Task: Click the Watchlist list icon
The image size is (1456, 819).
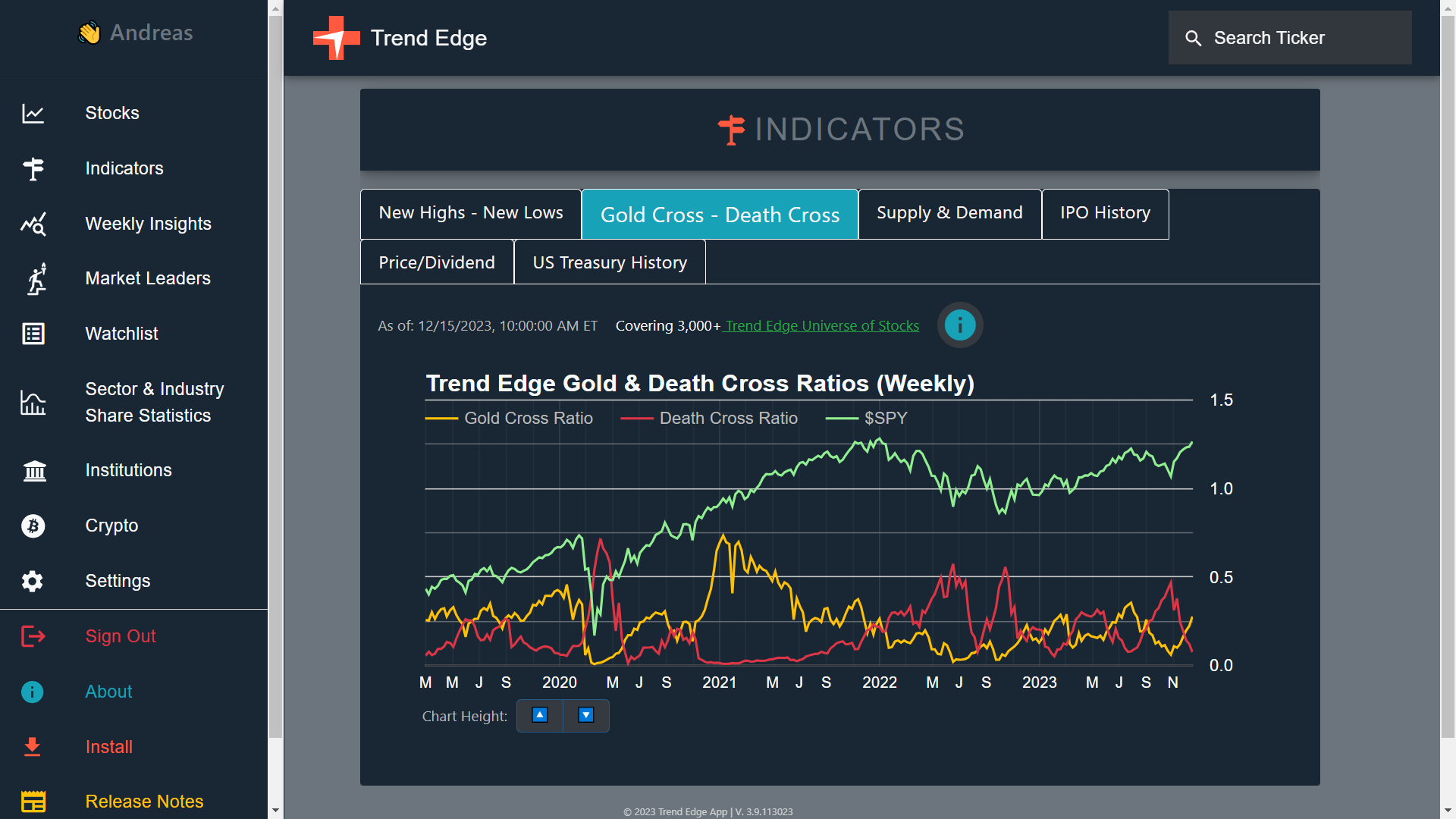Action: [33, 334]
